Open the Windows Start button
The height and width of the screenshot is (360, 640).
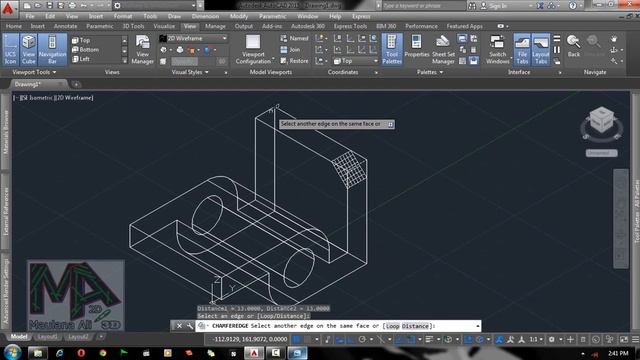(x=12, y=352)
